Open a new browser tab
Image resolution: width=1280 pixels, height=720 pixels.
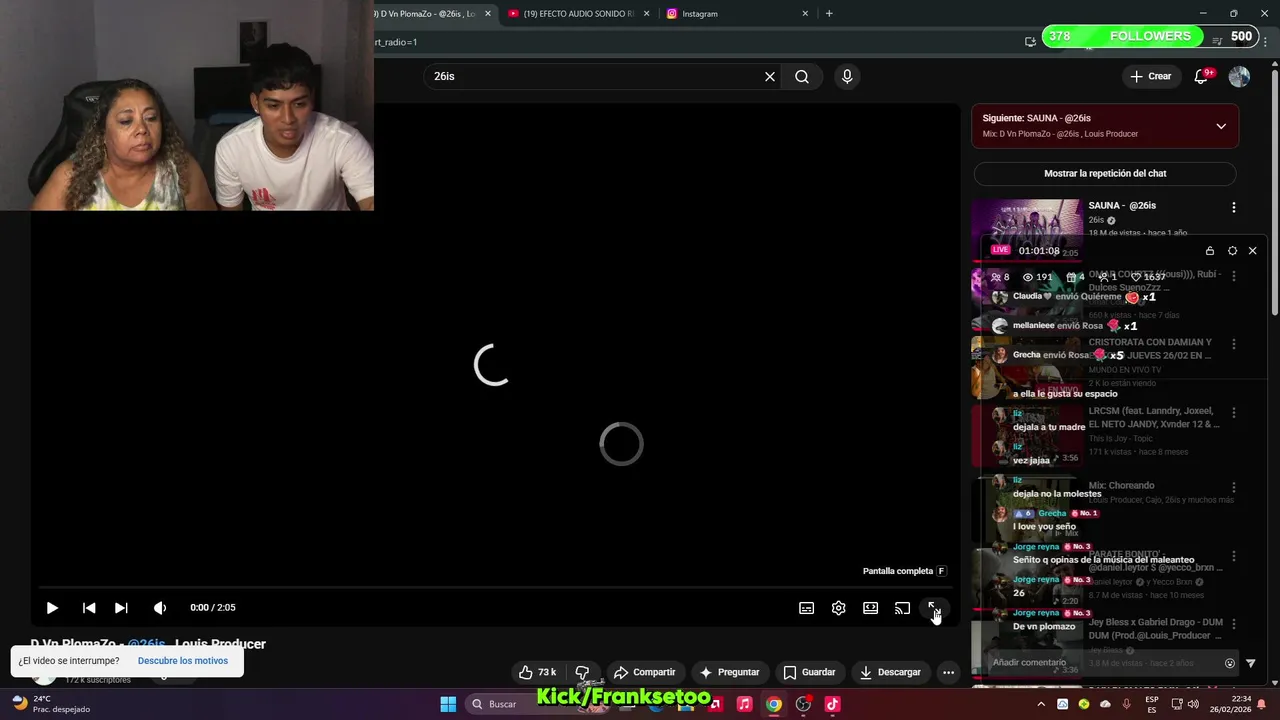(829, 14)
